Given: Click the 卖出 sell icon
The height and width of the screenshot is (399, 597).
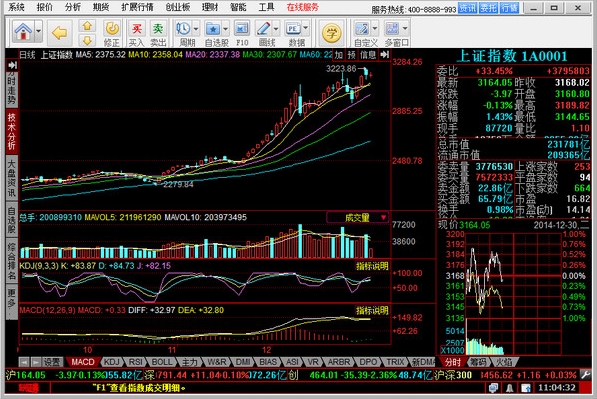Looking at the screenshot, I should (158, 33).
